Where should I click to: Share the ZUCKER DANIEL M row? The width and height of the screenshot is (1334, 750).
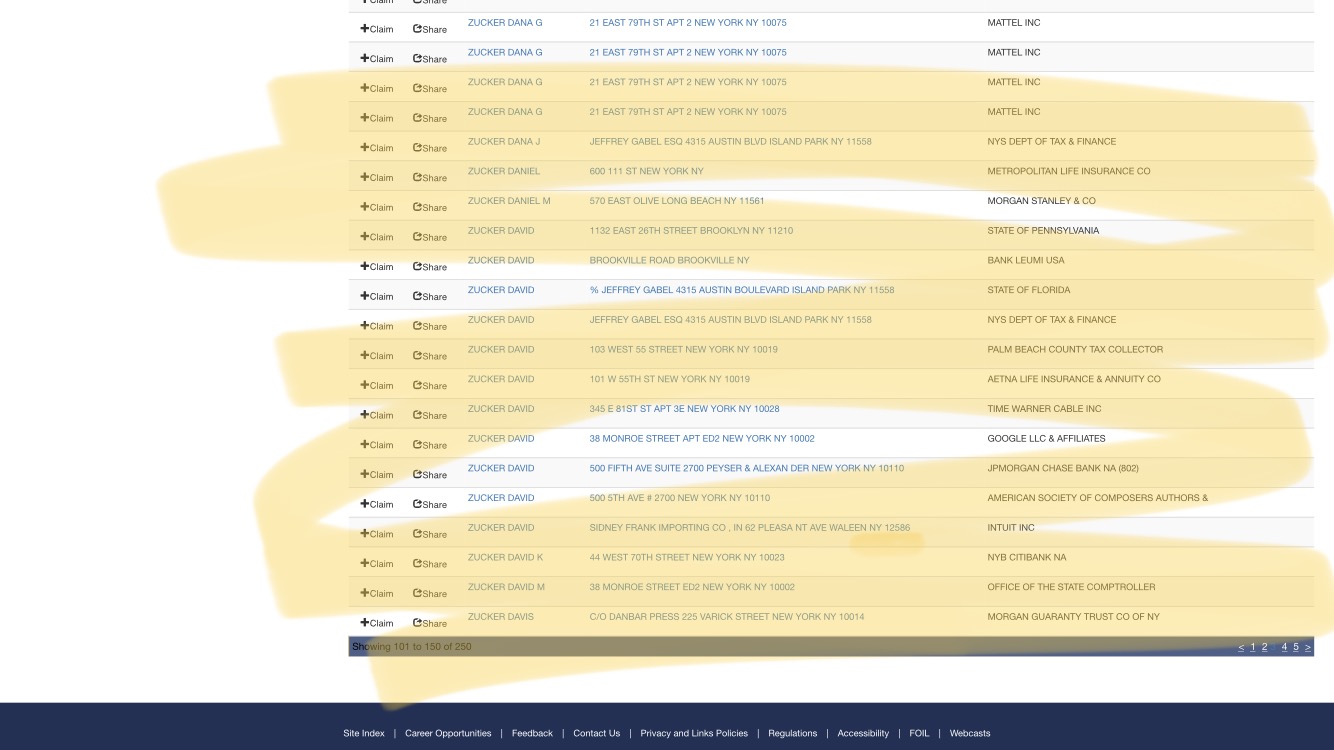click(x=430, y=207)
